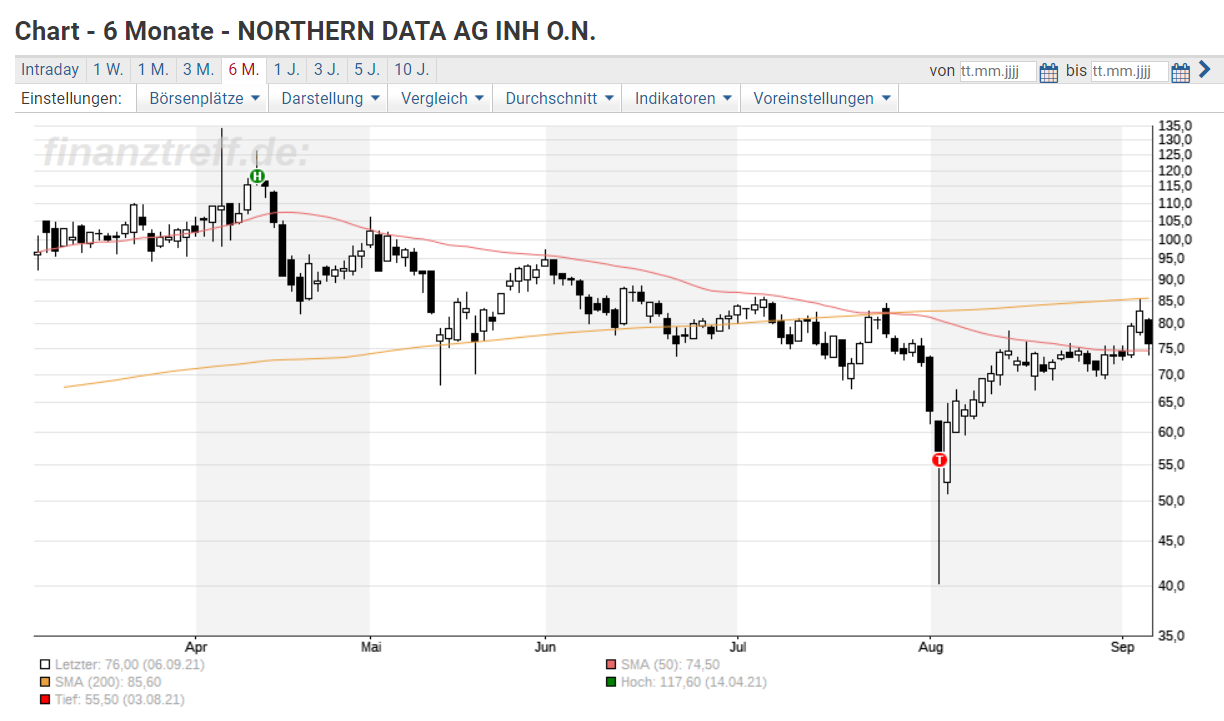Click the 'von' label before the start date
Screen dimensions: 1224x721
click(942, 71)
